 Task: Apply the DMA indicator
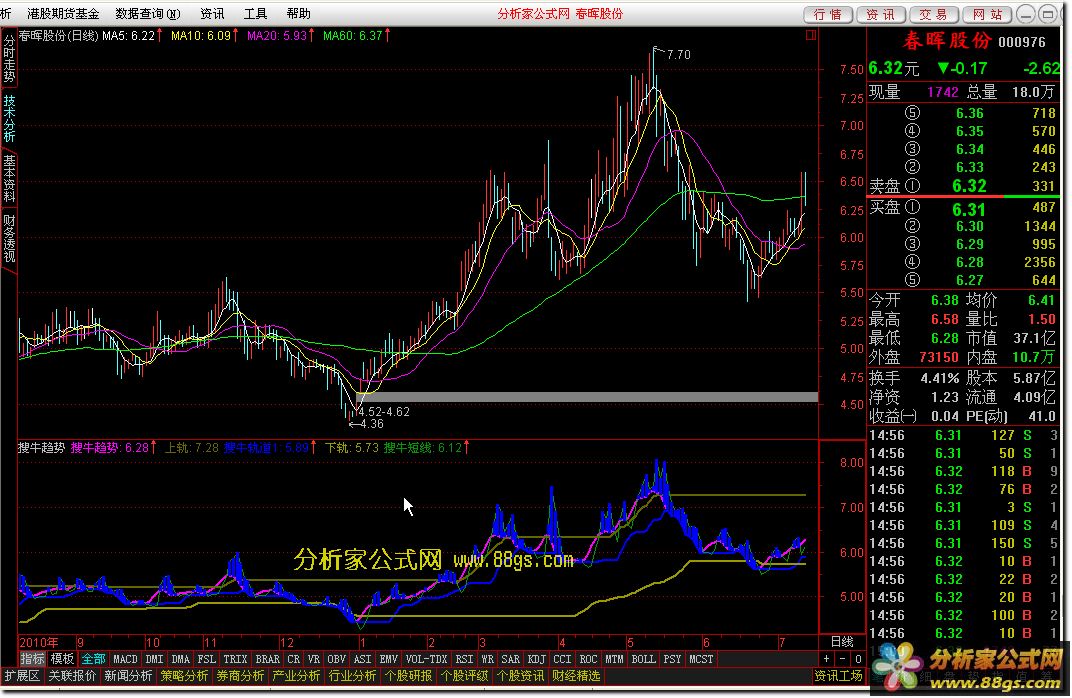click(180, 659)
